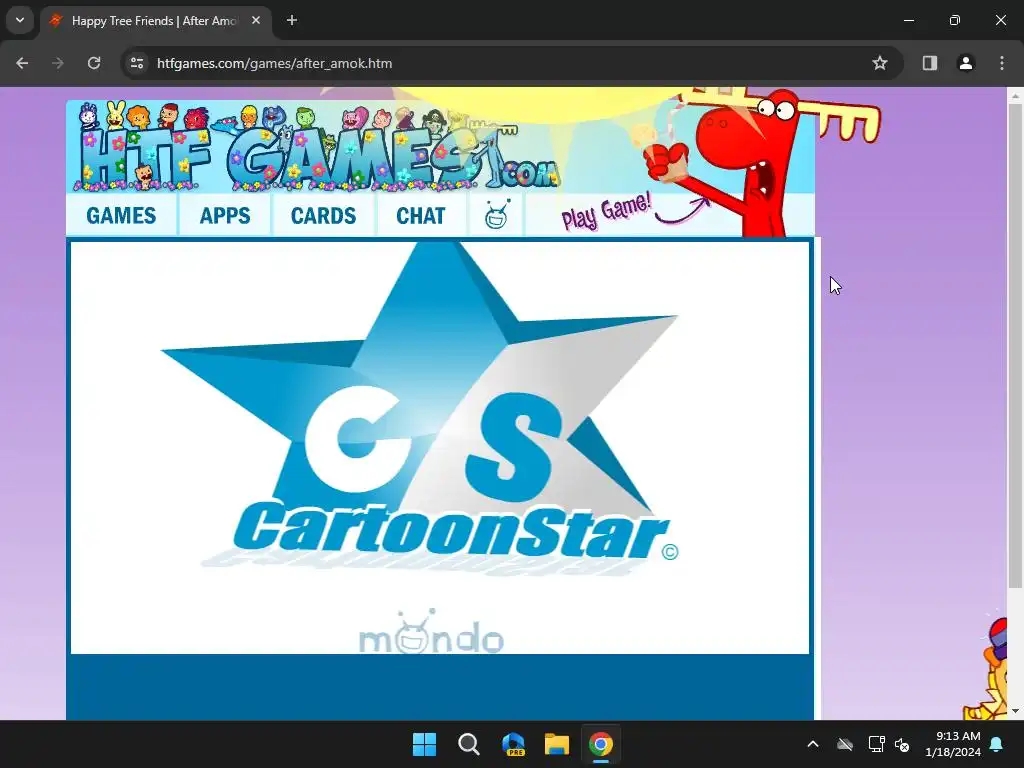Go back to the previous page
1024x768 pixels.
pos(22,63)
